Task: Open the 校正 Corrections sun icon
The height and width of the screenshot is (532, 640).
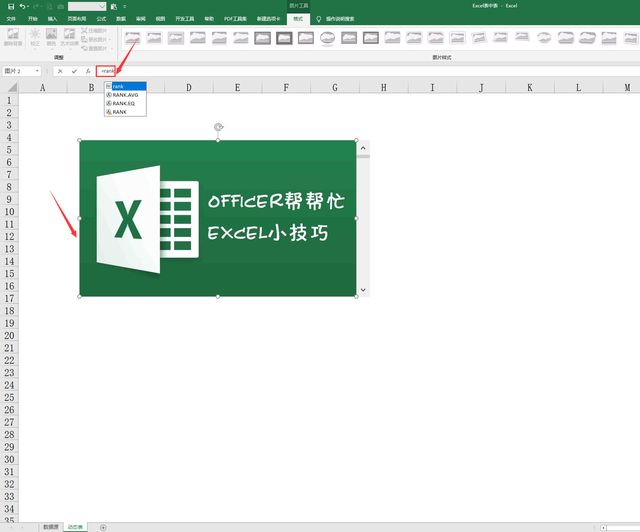Action: [x=35, y=37]
